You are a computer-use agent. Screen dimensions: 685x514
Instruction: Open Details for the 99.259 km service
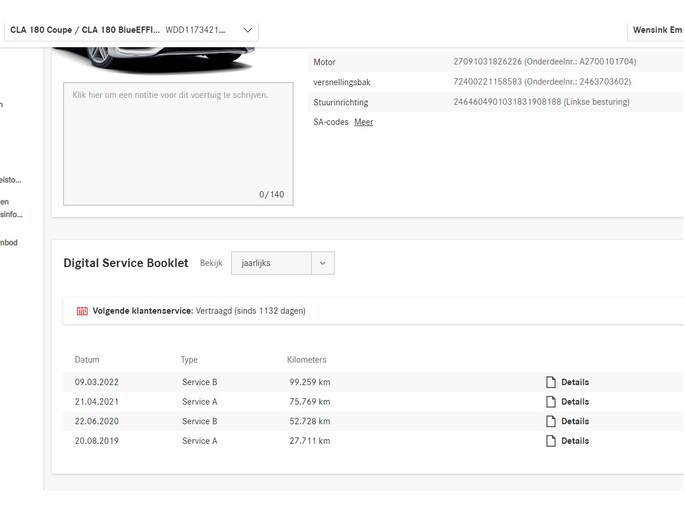pyautogui.click(x=574, y=382)
